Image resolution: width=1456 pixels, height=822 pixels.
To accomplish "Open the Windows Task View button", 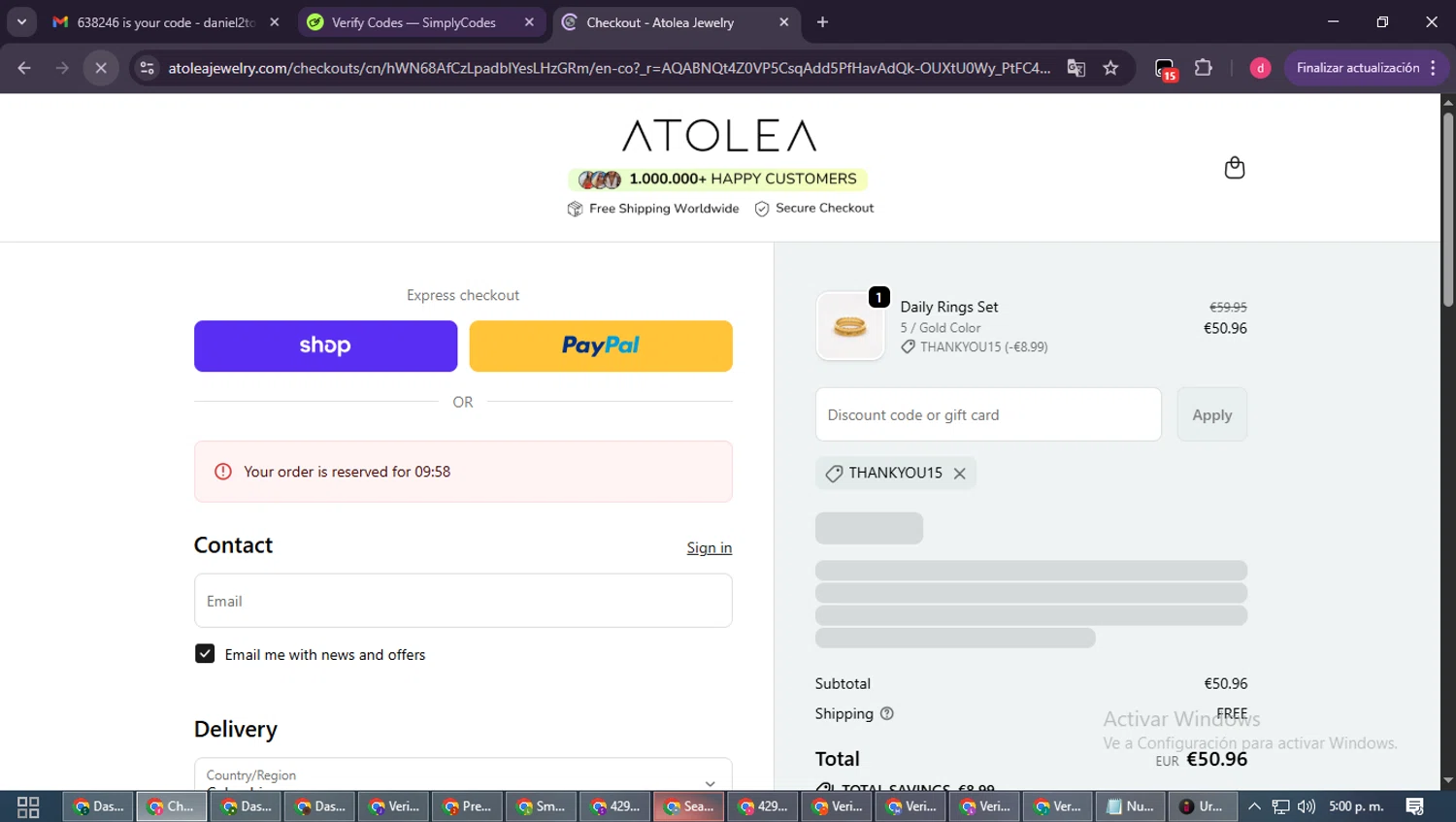I will 28,806.
